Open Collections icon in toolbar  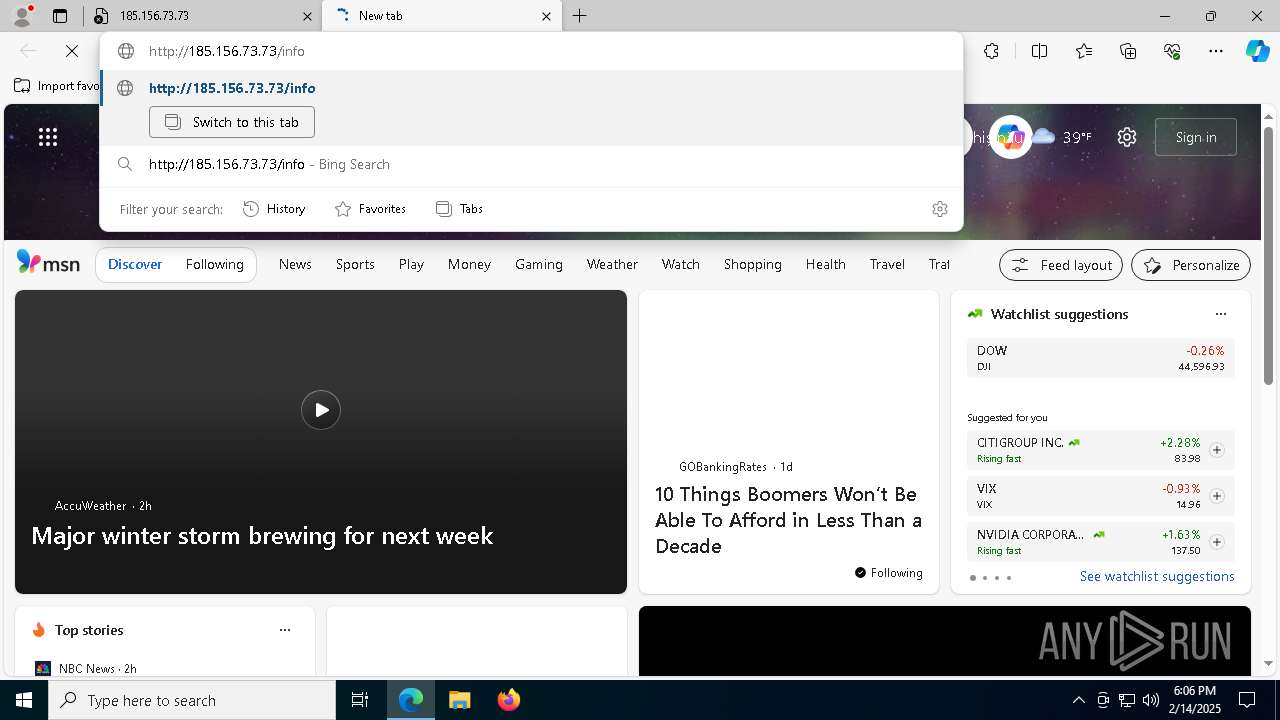(1128, 51)
